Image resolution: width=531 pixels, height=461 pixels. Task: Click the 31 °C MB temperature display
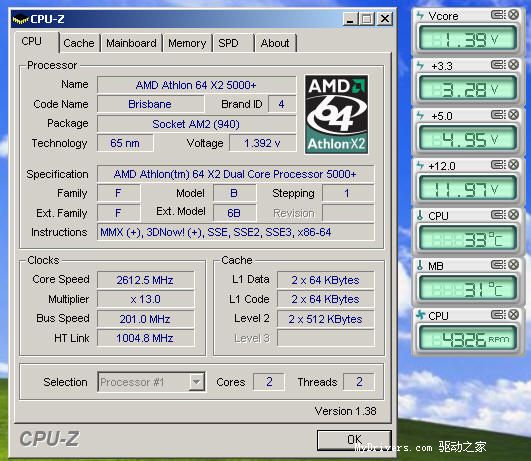467,289
